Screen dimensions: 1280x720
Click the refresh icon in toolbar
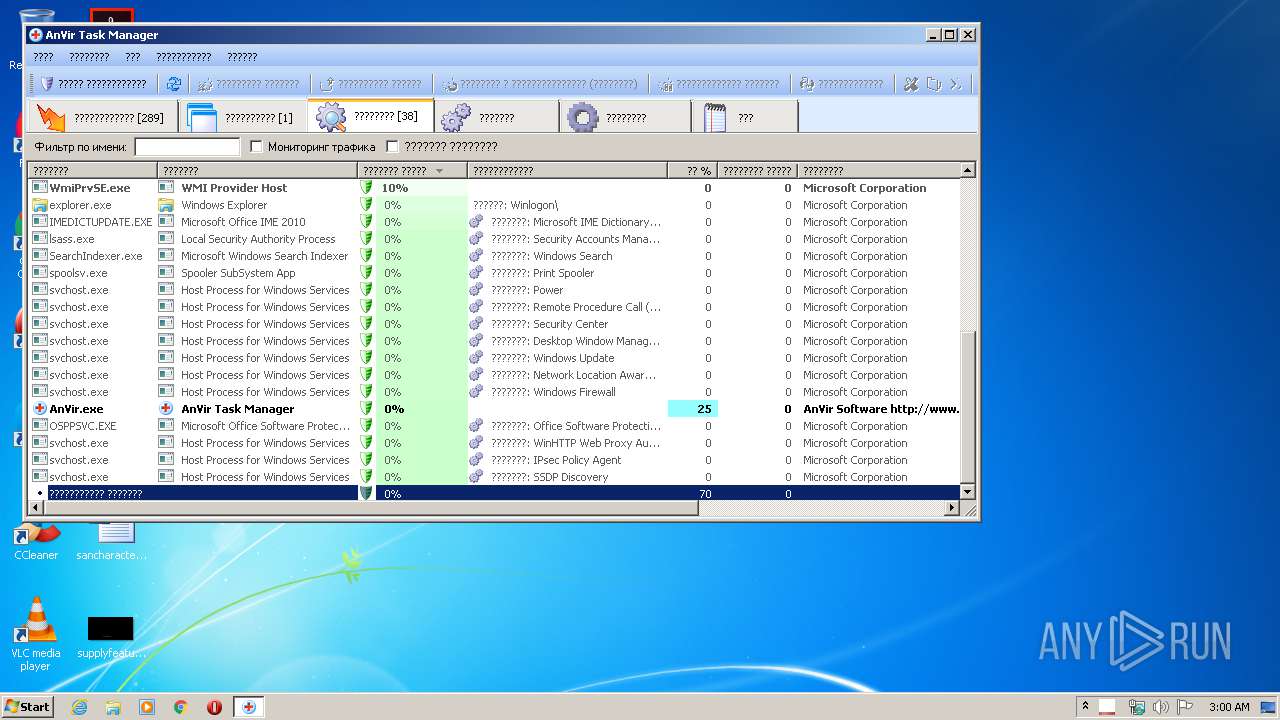click(174, 84)
